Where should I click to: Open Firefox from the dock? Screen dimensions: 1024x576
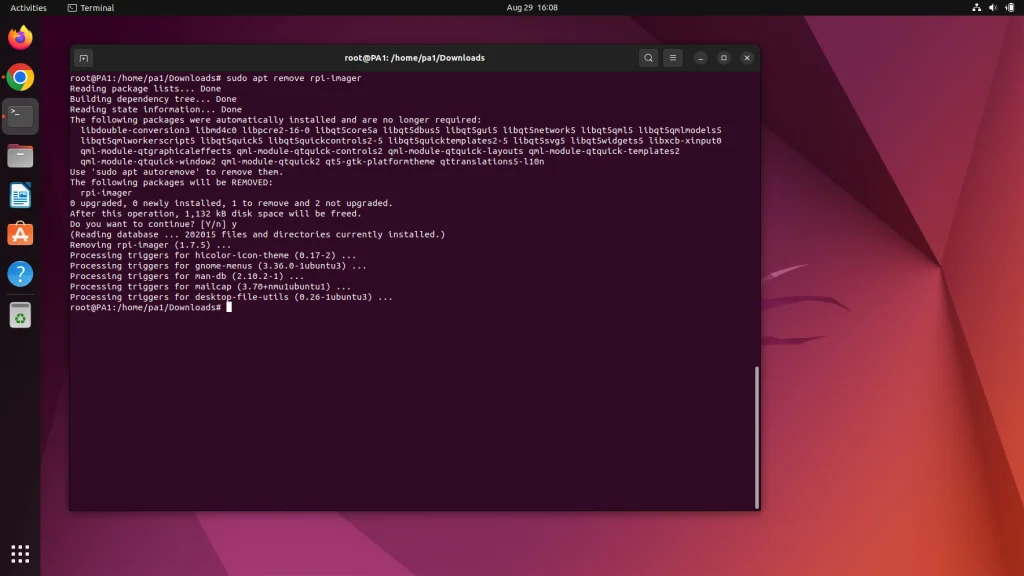click(x=20, y=37)
